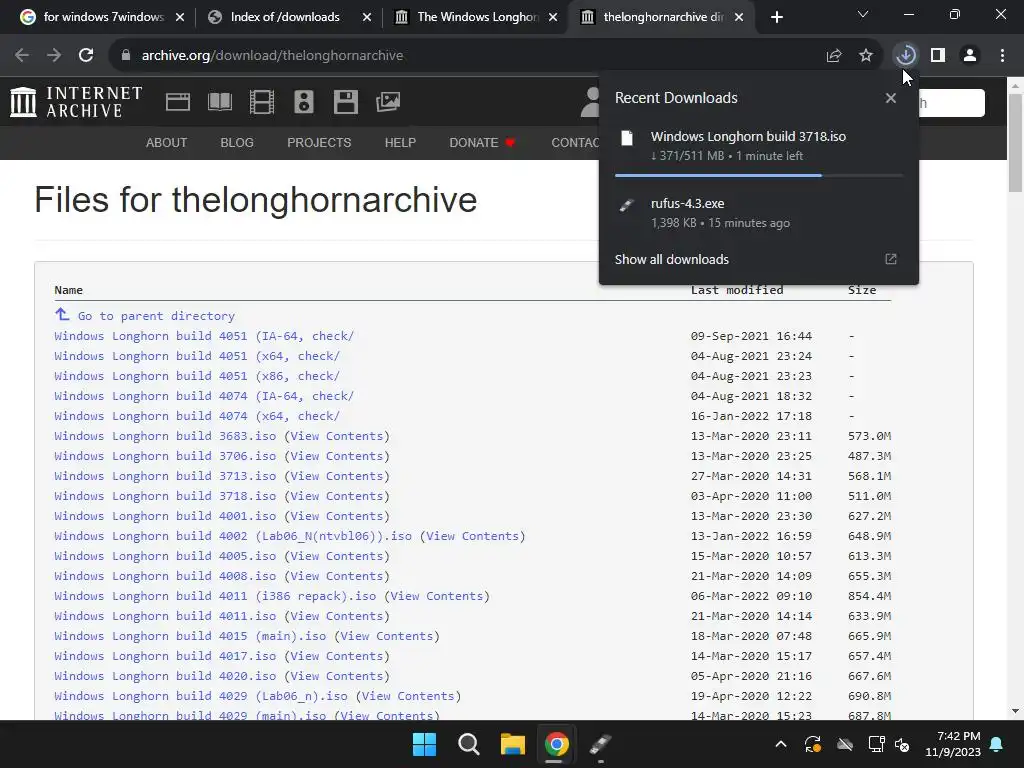Click Go to parent directory link

[x=156, y=315]
